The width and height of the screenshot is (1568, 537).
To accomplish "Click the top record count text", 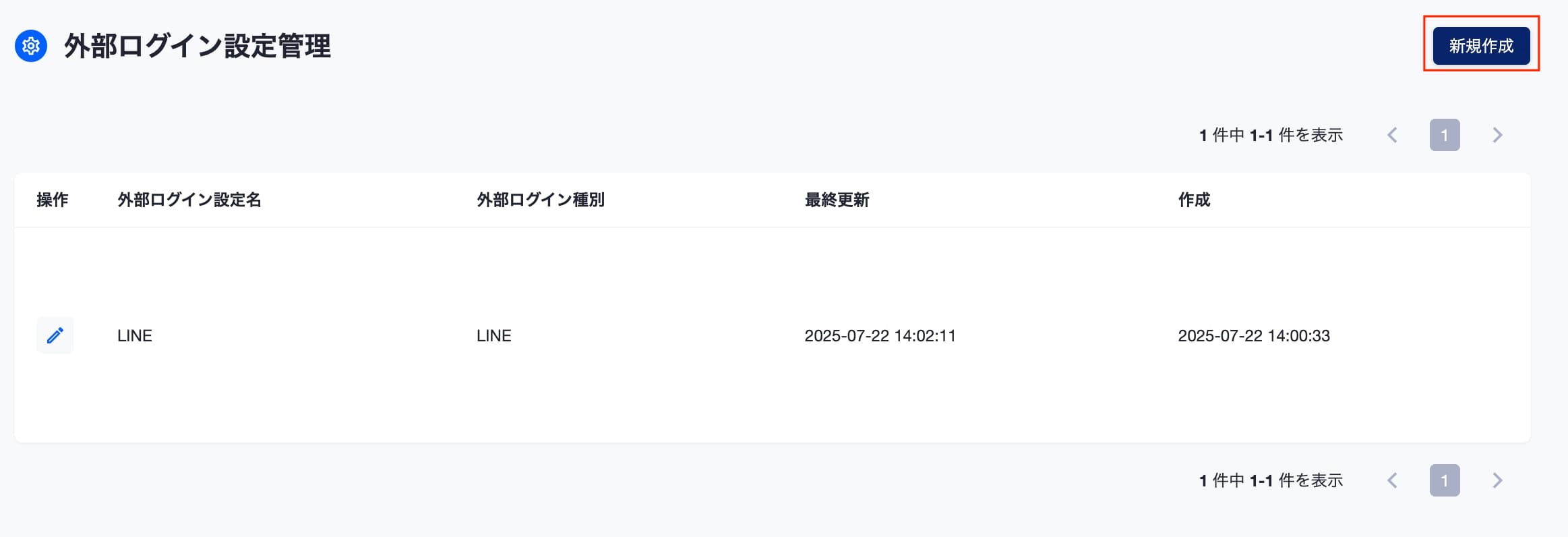I will [1271, 135].
